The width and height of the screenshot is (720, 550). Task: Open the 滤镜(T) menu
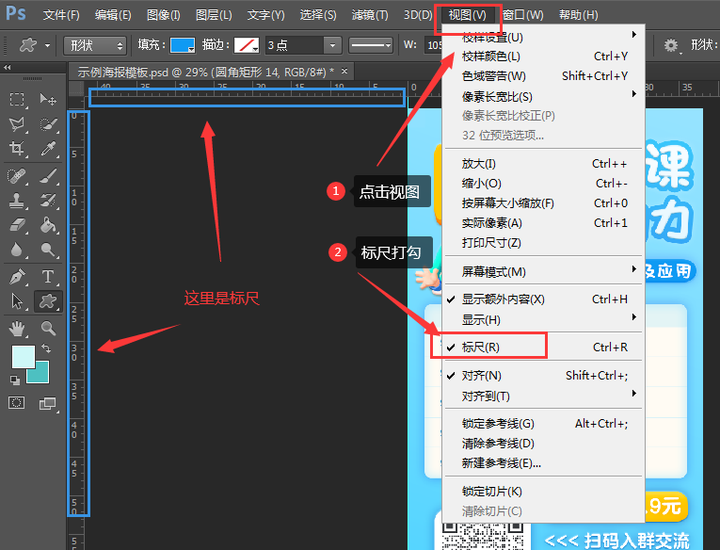(370, 15)
